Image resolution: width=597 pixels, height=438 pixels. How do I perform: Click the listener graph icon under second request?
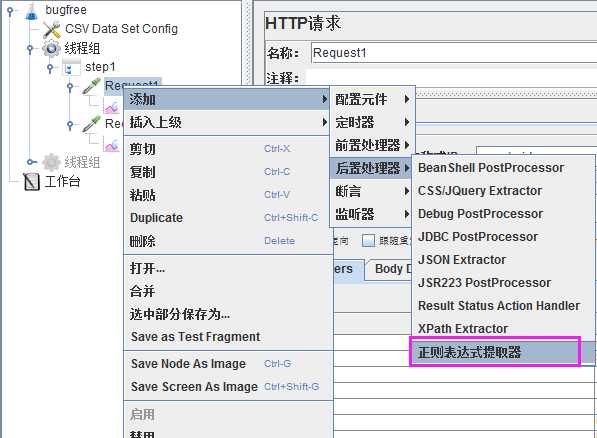click(x=112, y=145)
